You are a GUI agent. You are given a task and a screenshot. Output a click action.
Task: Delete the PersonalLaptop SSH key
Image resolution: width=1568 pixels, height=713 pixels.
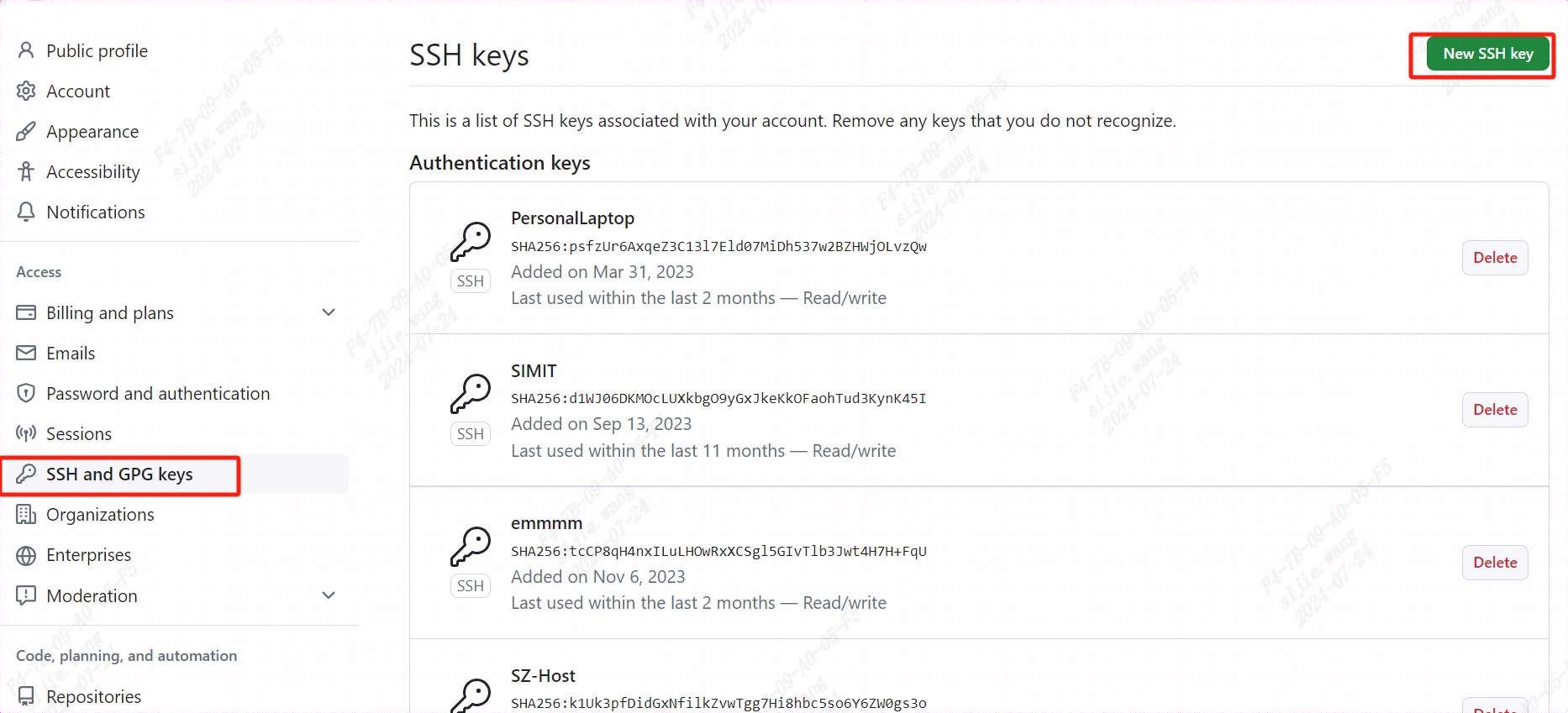(1495, 258)
